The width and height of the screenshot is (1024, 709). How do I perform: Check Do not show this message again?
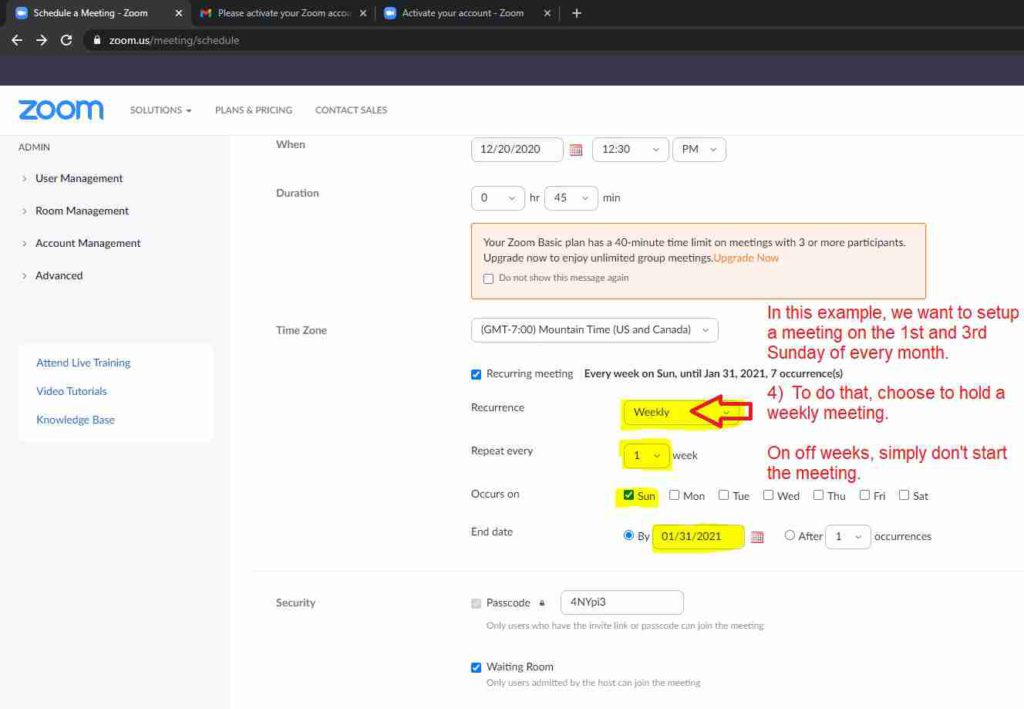pyautogui.click(x=488, y=279)
